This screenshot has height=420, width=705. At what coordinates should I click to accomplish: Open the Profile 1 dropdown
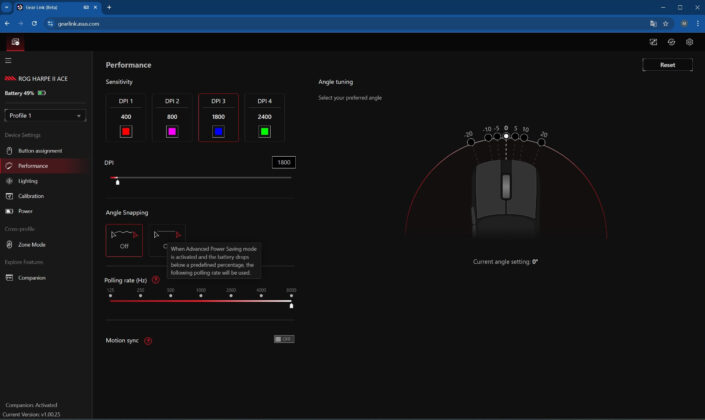[45, 116]
